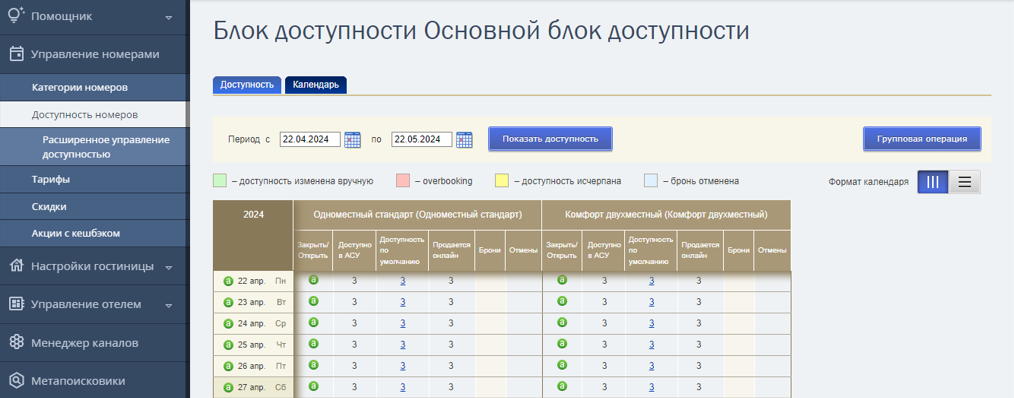Click green status icon next to date 22 апр.
This screenshot has height=398, width=1014.
228,282
